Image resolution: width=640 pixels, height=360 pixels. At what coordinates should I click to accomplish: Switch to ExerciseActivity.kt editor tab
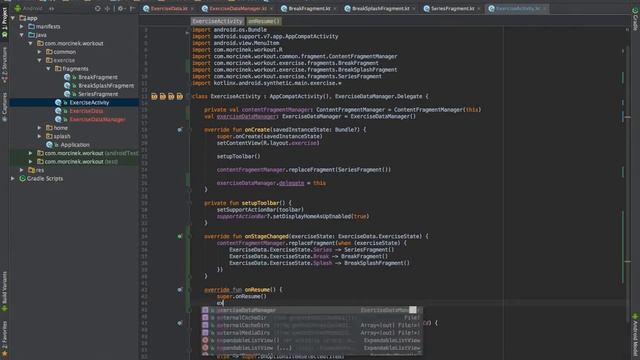(518, 9)
